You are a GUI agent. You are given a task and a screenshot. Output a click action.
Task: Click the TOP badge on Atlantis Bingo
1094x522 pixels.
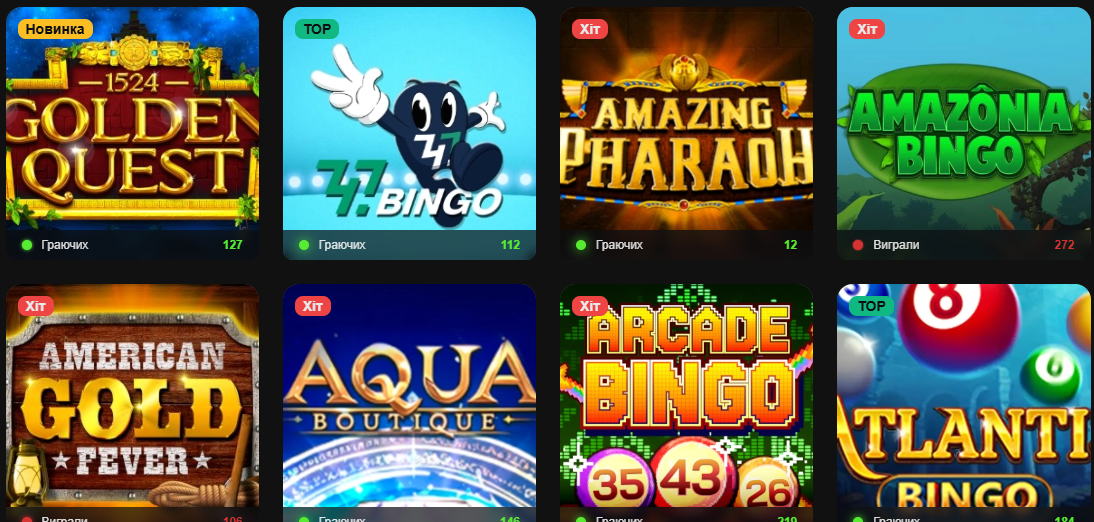(871, 306)
